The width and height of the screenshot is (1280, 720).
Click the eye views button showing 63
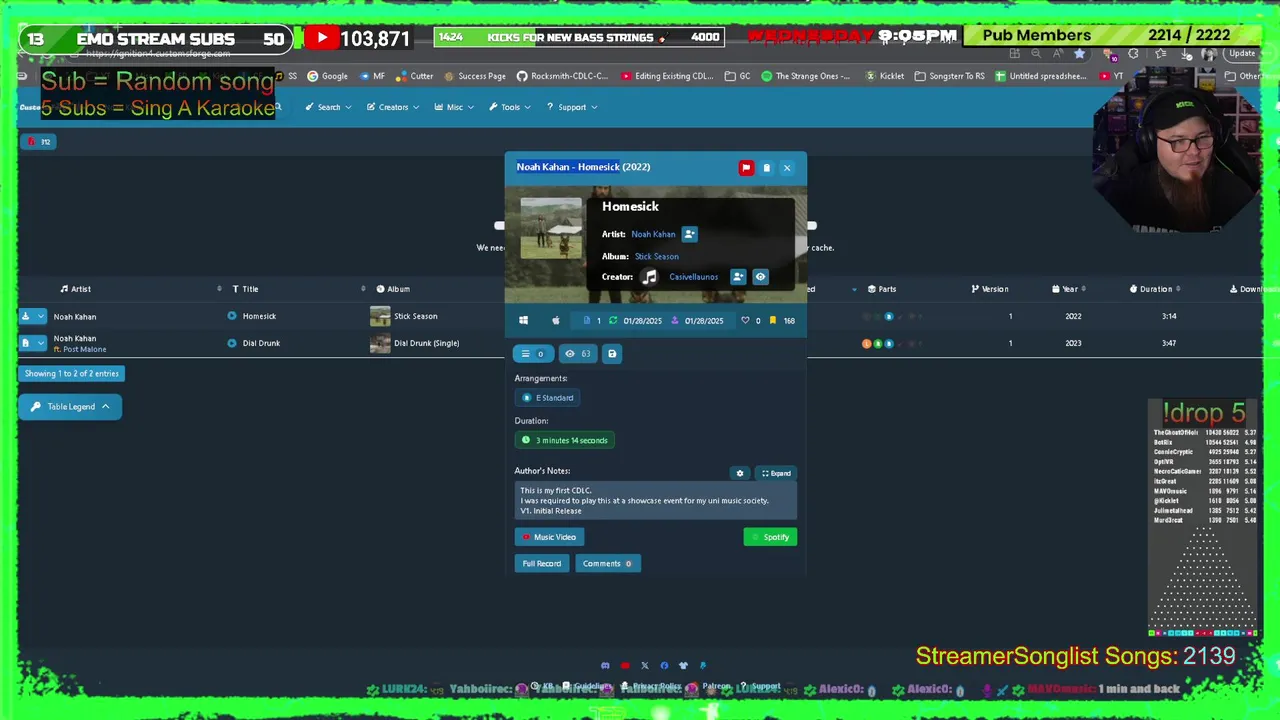coord(578,354)
